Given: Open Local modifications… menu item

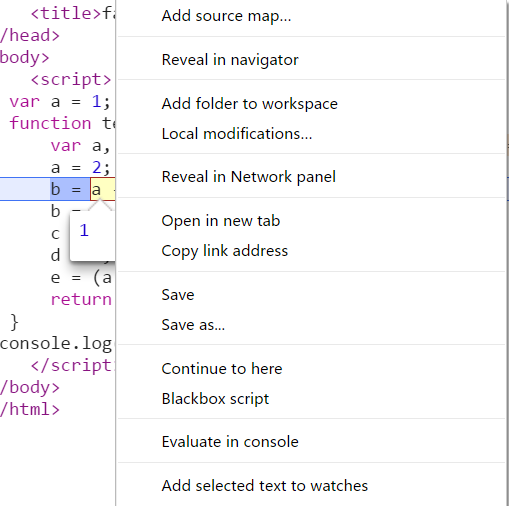Looking at the screenshot, I should (x=237, y=134).
